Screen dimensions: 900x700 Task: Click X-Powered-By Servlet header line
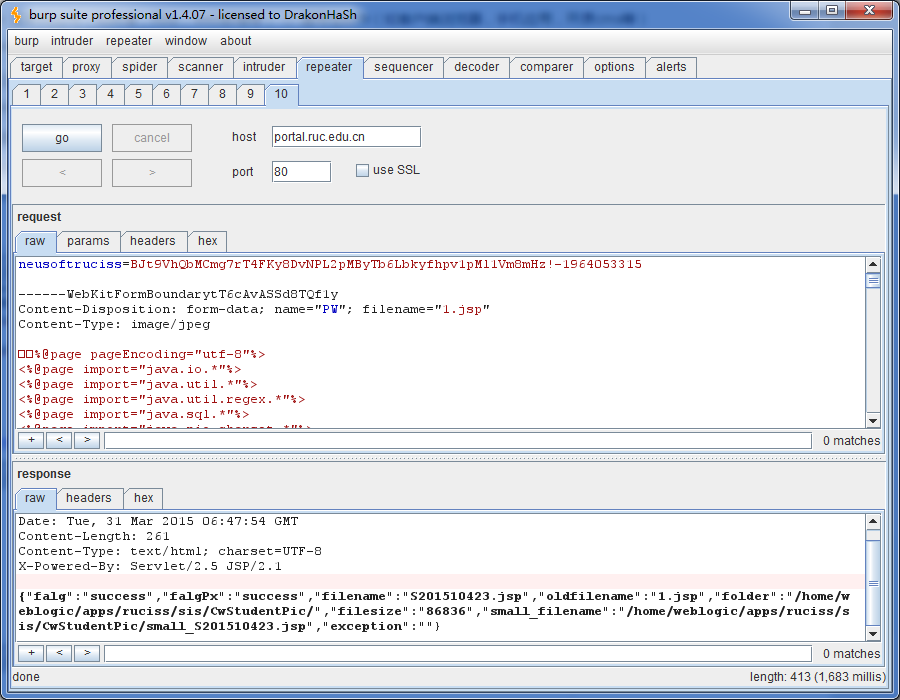[150, 566]
